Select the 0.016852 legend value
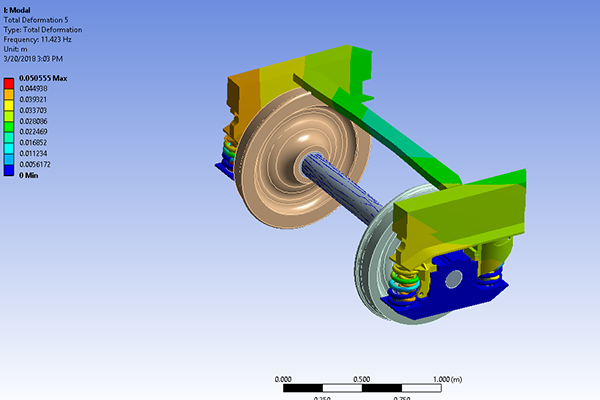600x400 pixels. pyautogui.click(x=33, y=142)
